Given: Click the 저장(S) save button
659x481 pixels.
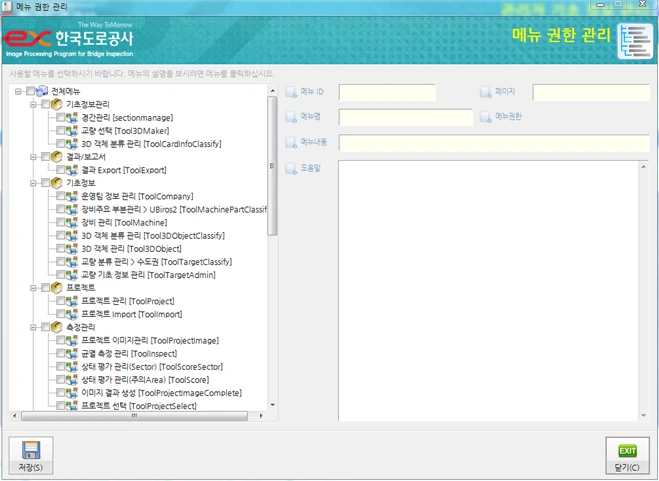Looking at the screenshot, I should [x=31, y=455].
